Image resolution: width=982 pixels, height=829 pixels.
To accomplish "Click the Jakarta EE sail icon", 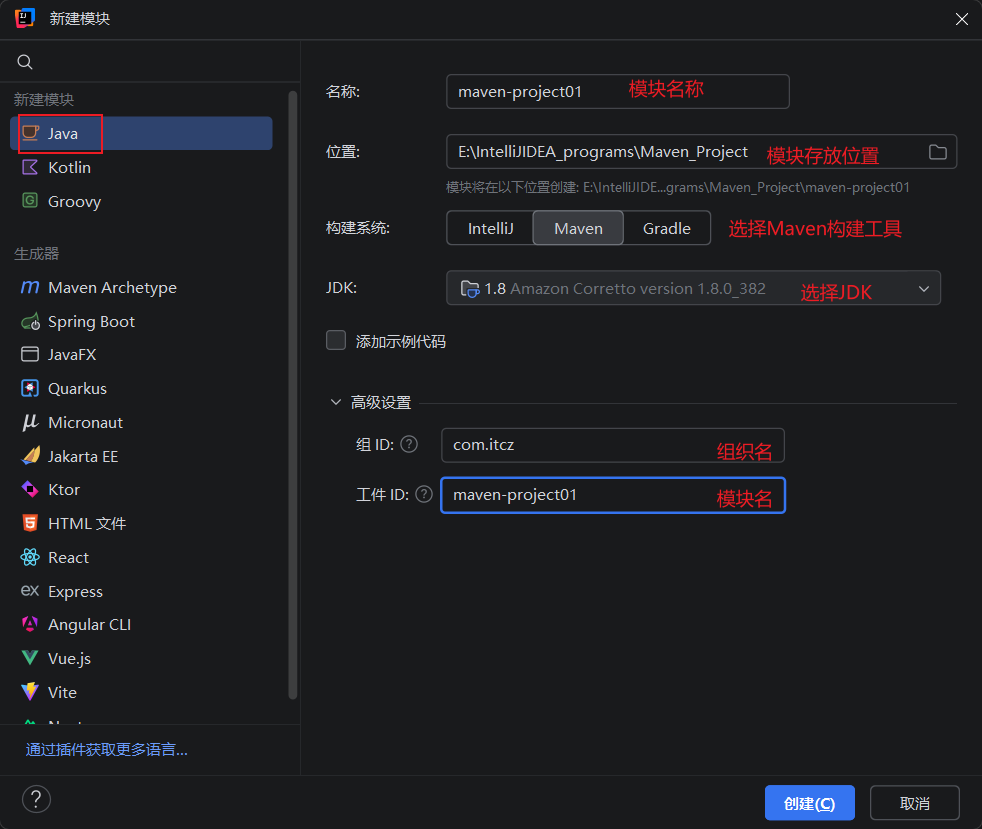I will [30, 456].
